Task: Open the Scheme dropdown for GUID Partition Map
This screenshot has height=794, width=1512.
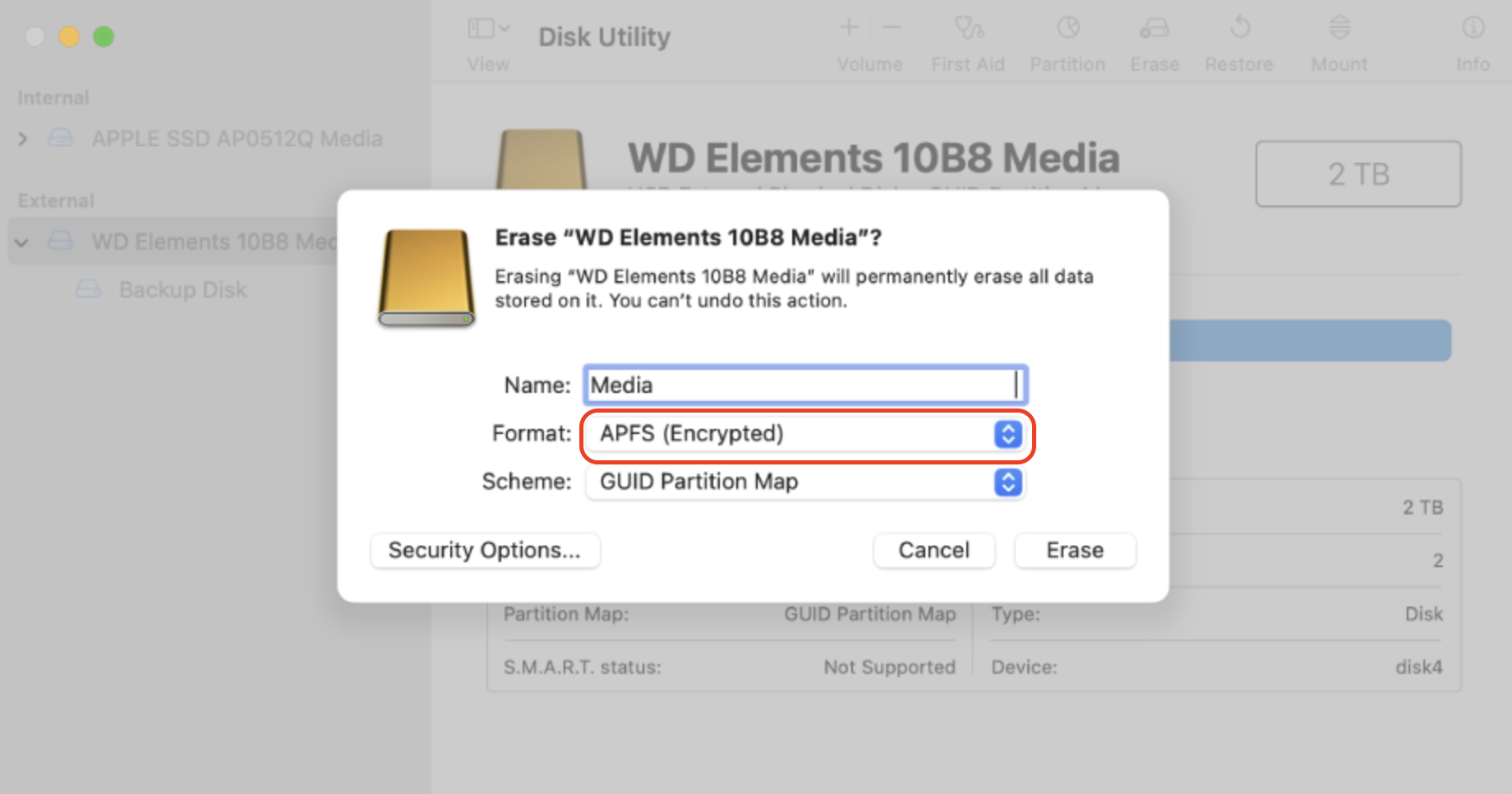Action: coord(1006,482)
